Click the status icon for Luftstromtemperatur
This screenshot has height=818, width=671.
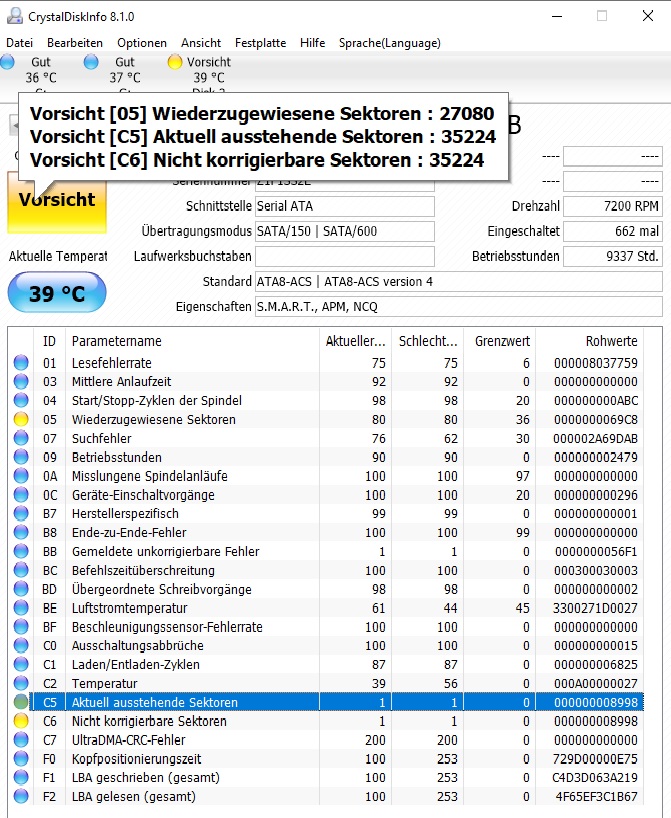[21, 608]
